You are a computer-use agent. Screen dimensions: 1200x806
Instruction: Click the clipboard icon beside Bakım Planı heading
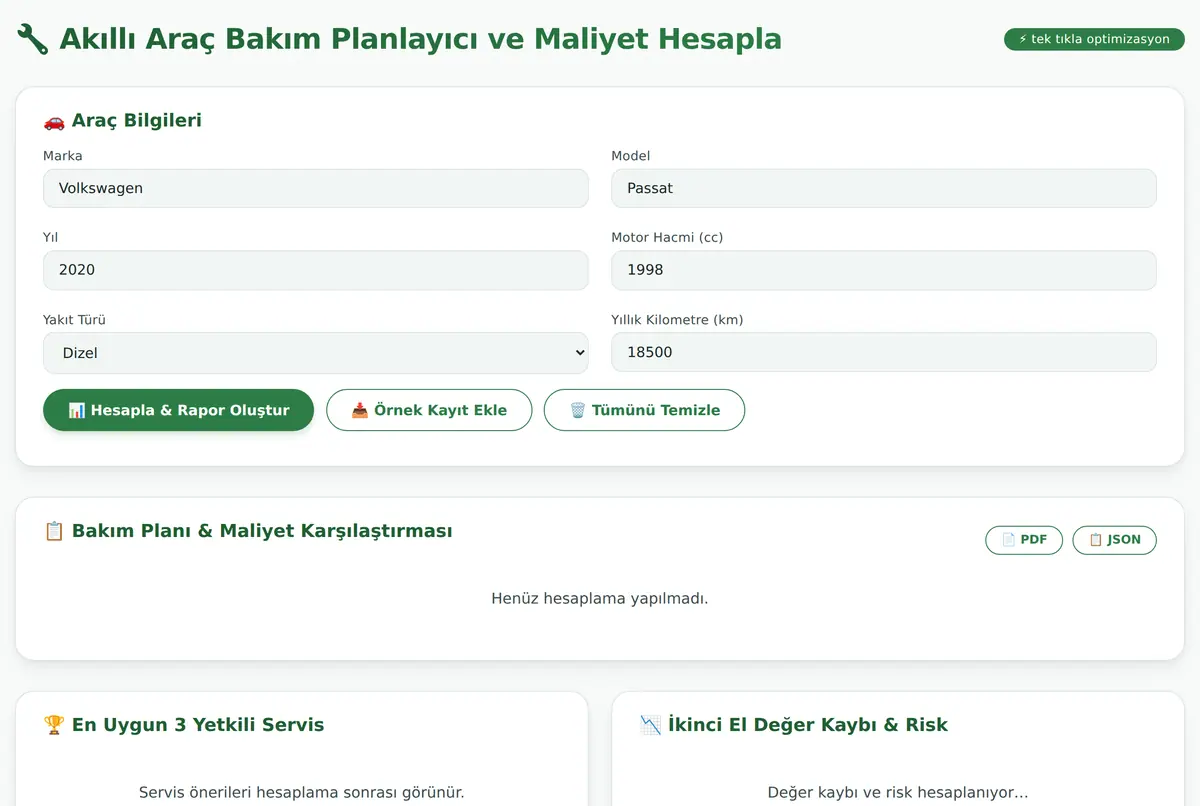(54, 531)
